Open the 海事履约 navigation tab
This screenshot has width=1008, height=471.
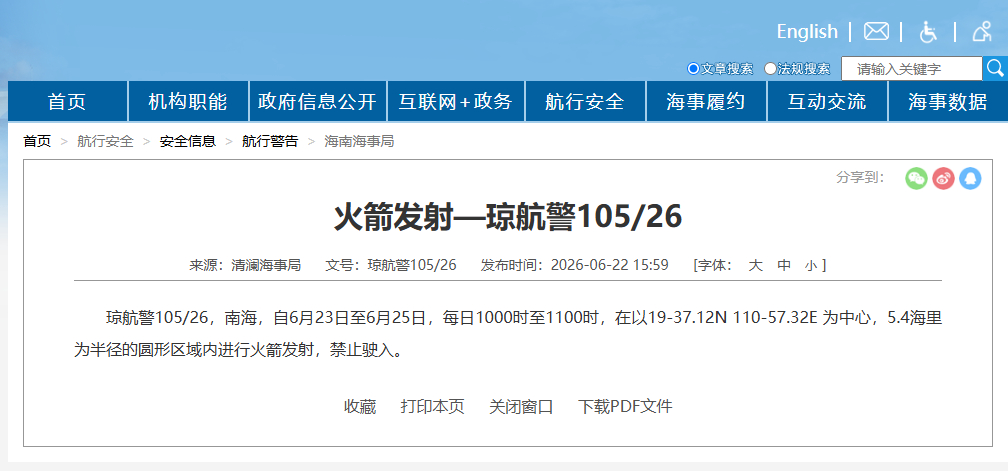706,101
